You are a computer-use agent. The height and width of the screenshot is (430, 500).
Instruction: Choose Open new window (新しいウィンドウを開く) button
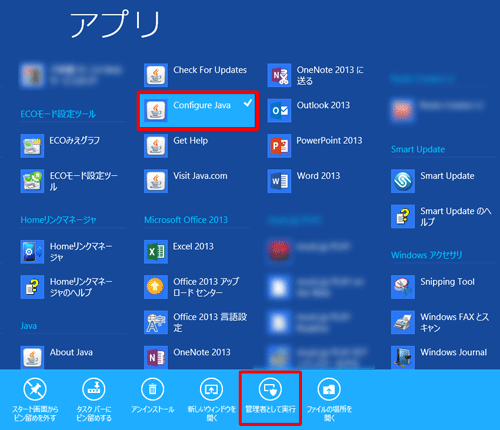pos(212,399)
